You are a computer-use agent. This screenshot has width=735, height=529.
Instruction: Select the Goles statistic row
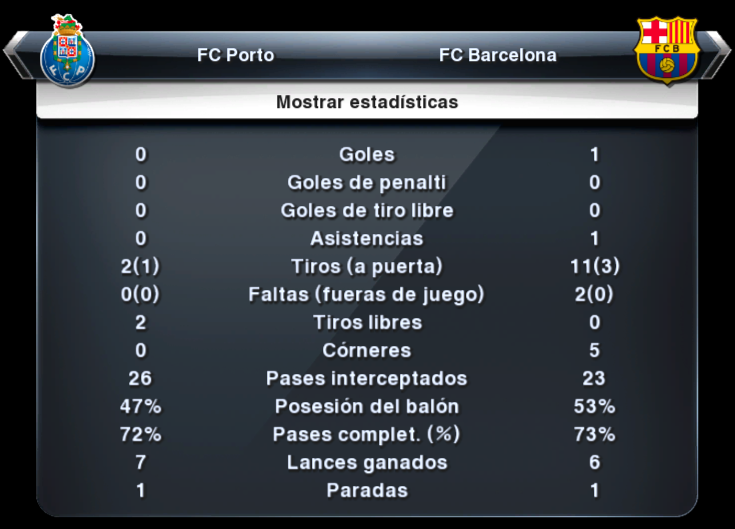(x=367, y=155)
